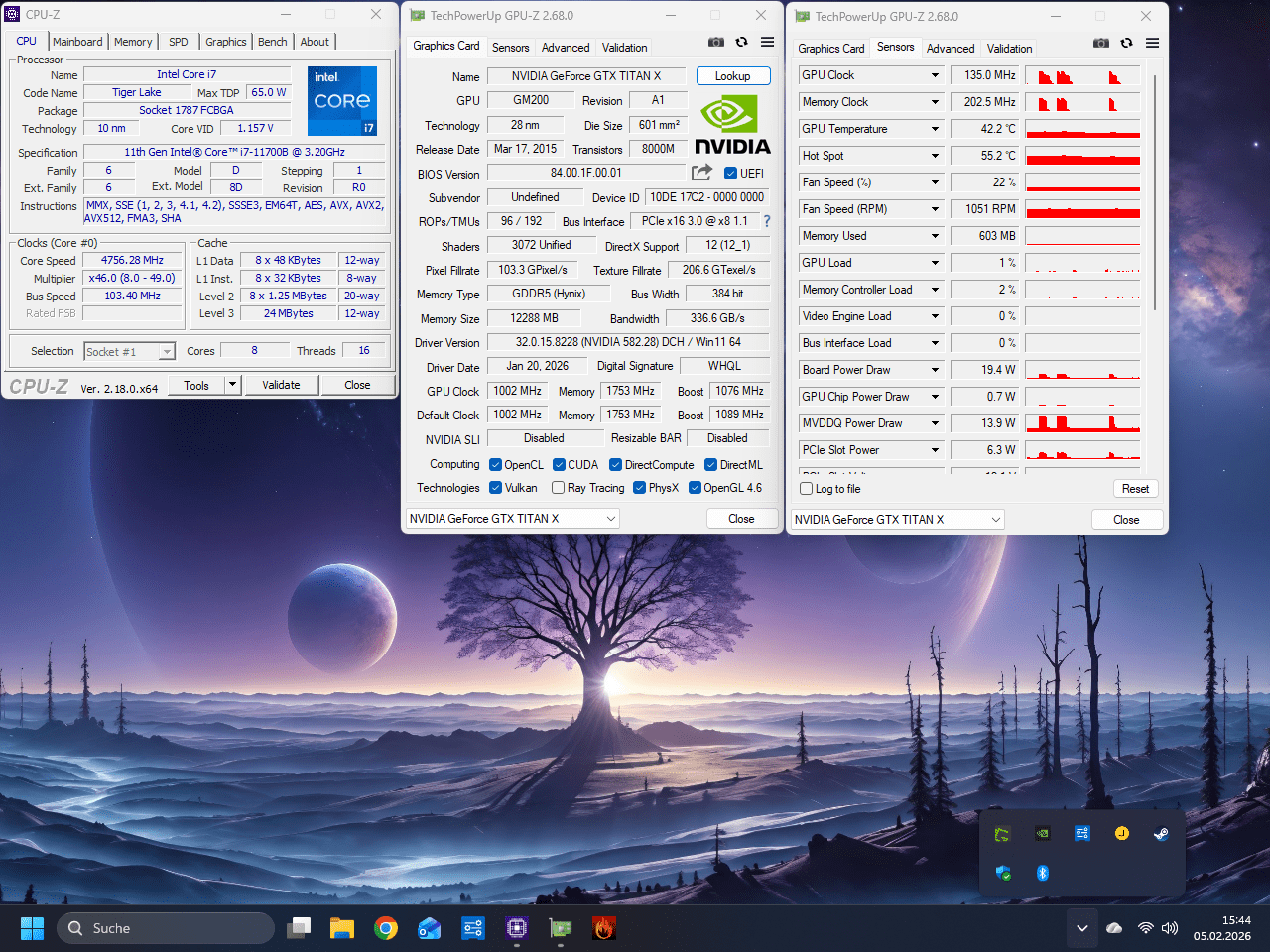Click the Suche search box on taskbar
This screenshot has height=952, width=1270.
(x=166, y=928)
